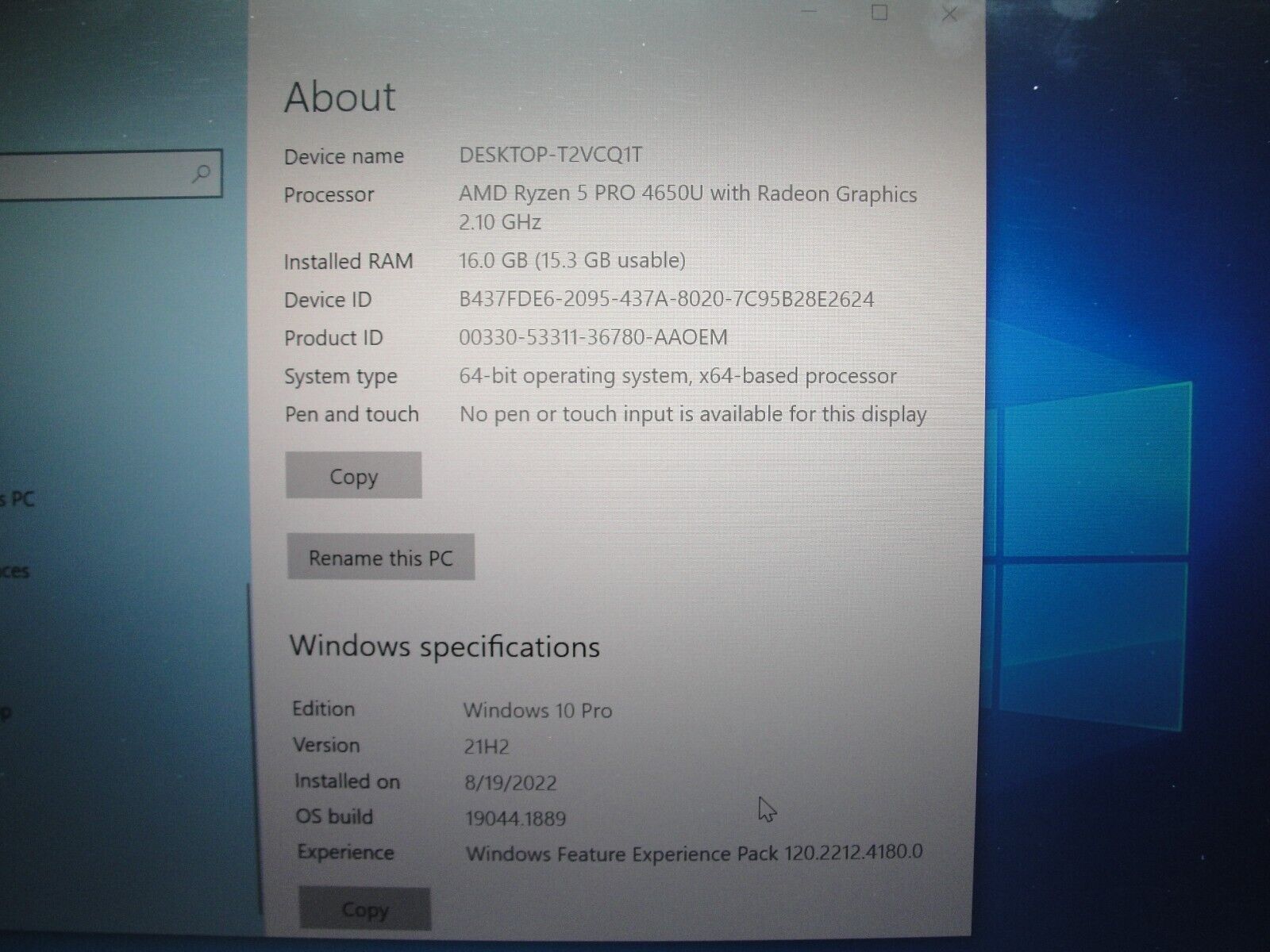Viewport: 1270px width, 952px height.
Task: Click the OS build number 19044.1889
Action: [x=516, y=818]
